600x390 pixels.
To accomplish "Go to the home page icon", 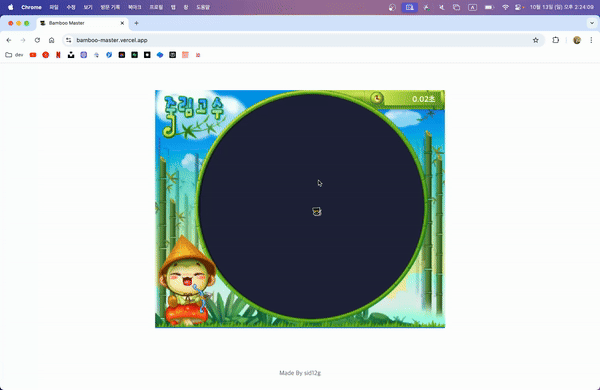I will 52,40.
